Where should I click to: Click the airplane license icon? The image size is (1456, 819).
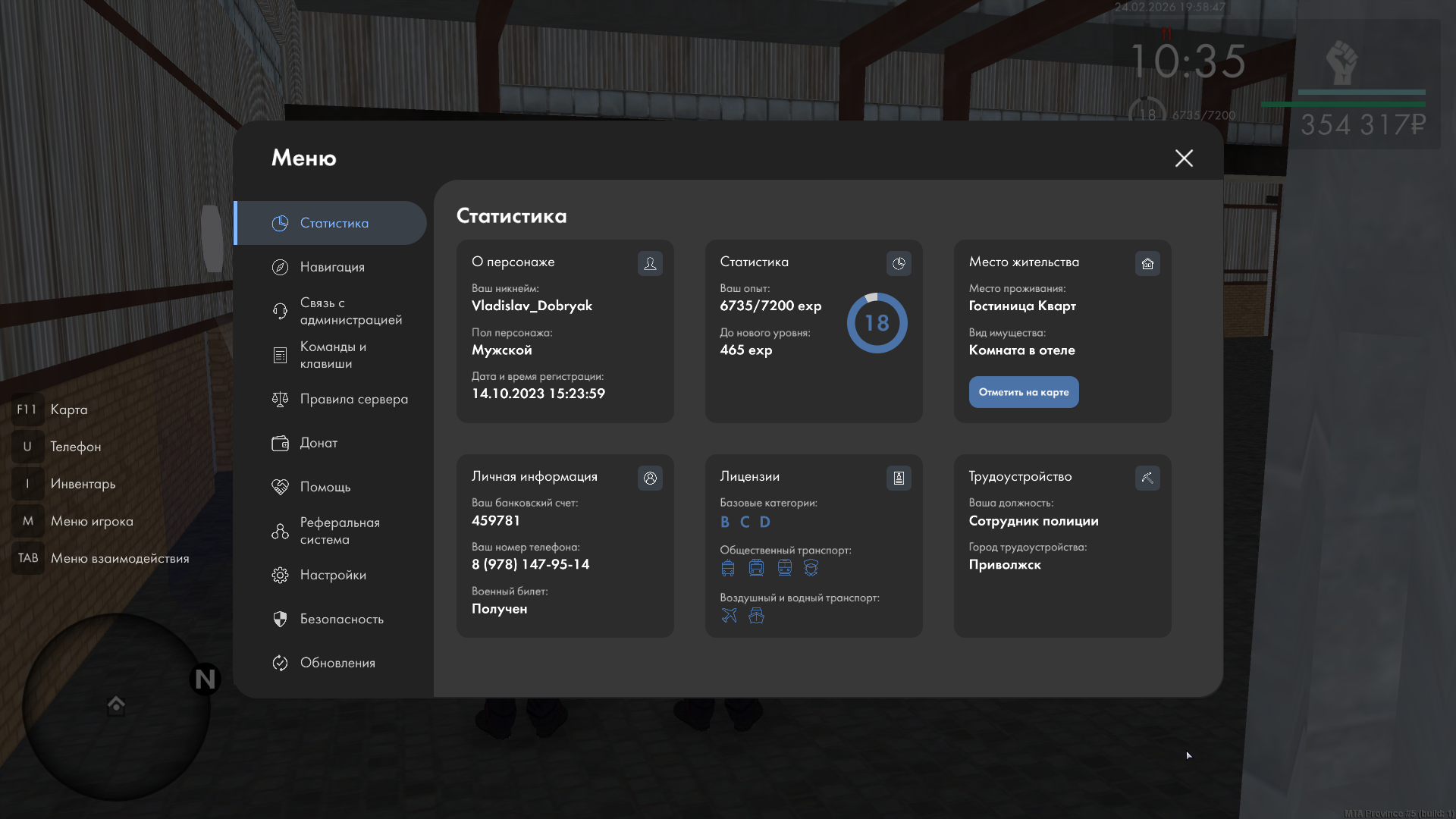click(x=729, y=615)
